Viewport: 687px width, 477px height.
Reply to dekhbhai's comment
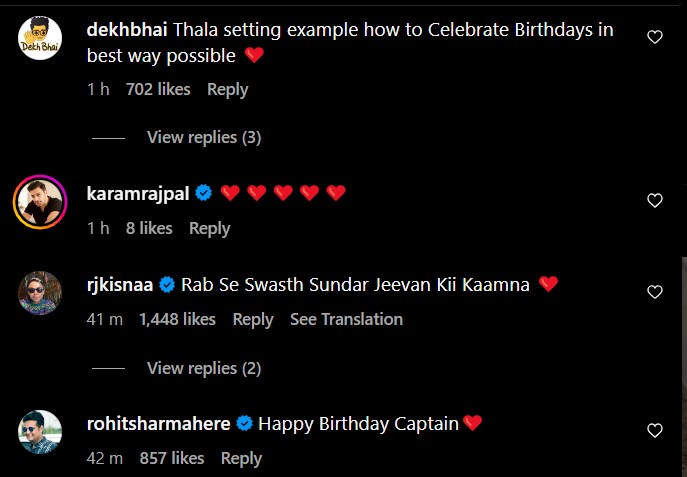(227, 89)
